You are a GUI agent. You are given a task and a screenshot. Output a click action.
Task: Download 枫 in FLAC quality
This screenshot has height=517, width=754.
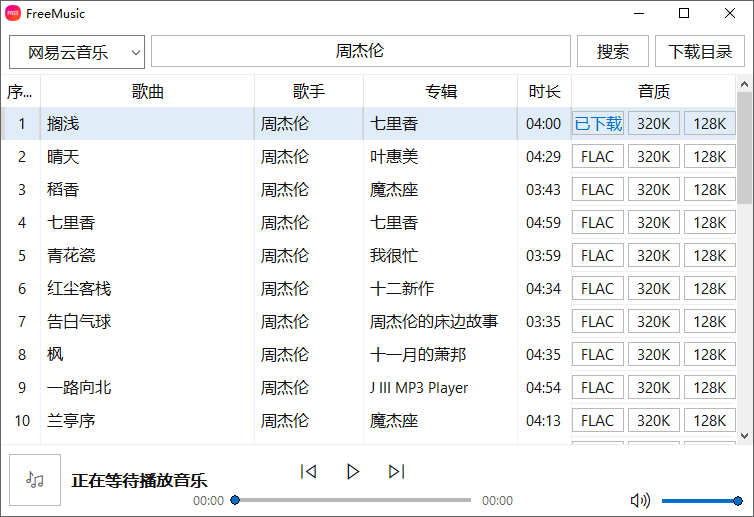598,354
